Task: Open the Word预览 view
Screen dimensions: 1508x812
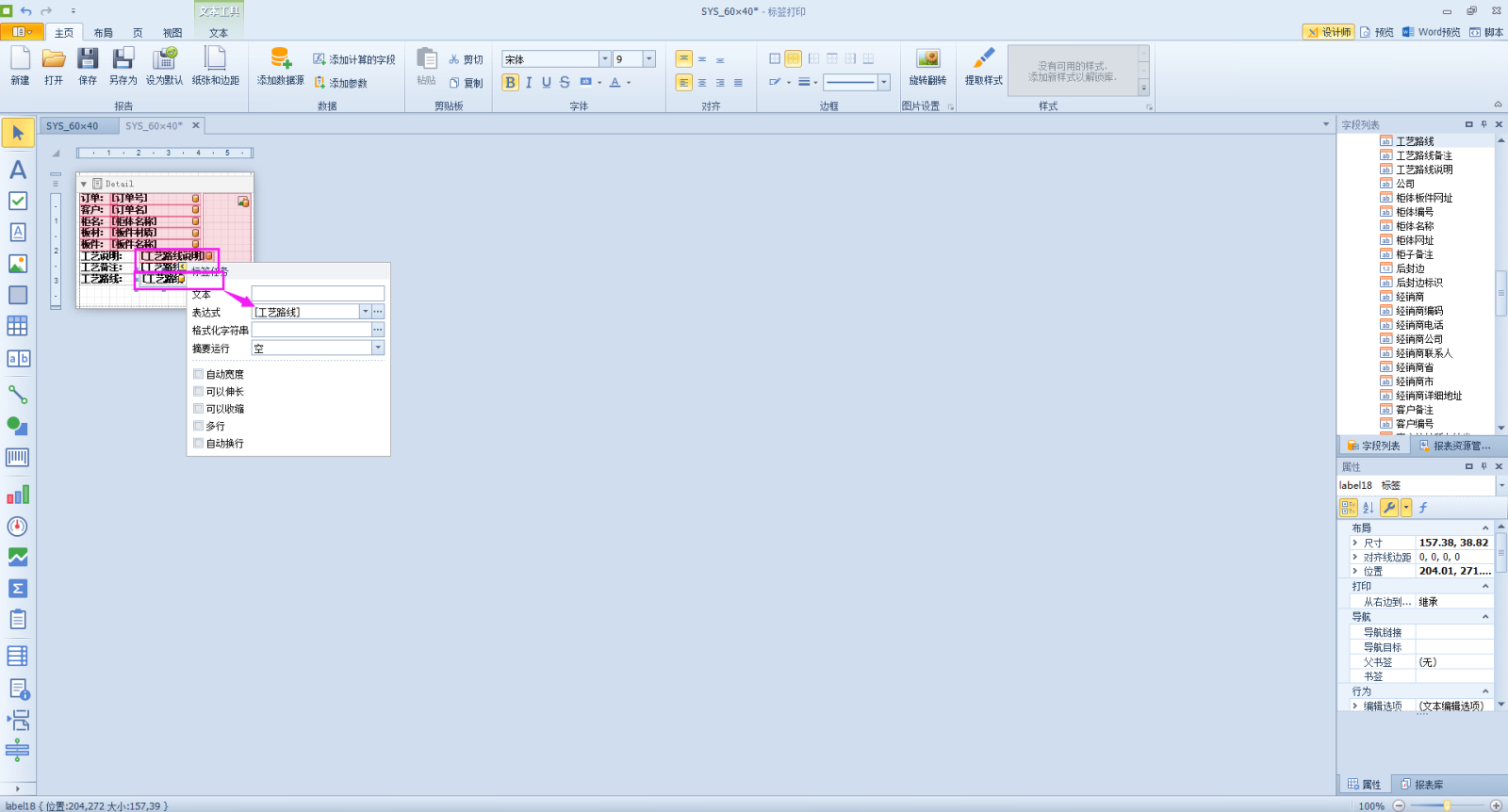Action: [1432, 32]
